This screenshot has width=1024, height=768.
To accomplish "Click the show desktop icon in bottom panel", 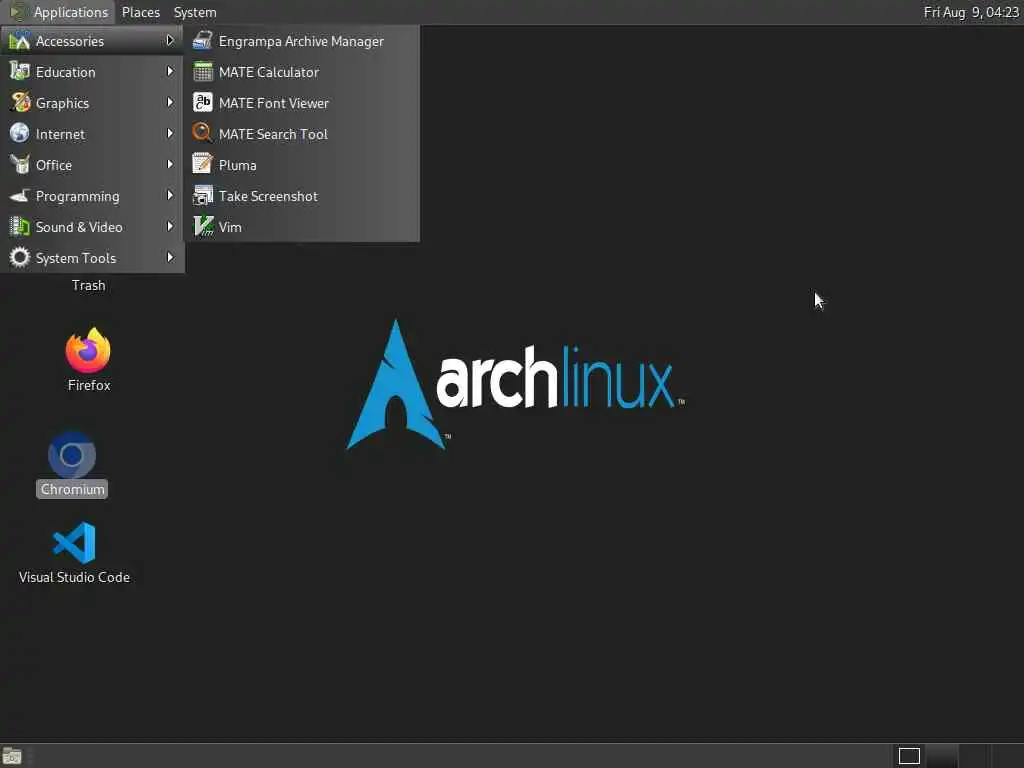I will 12,756.
